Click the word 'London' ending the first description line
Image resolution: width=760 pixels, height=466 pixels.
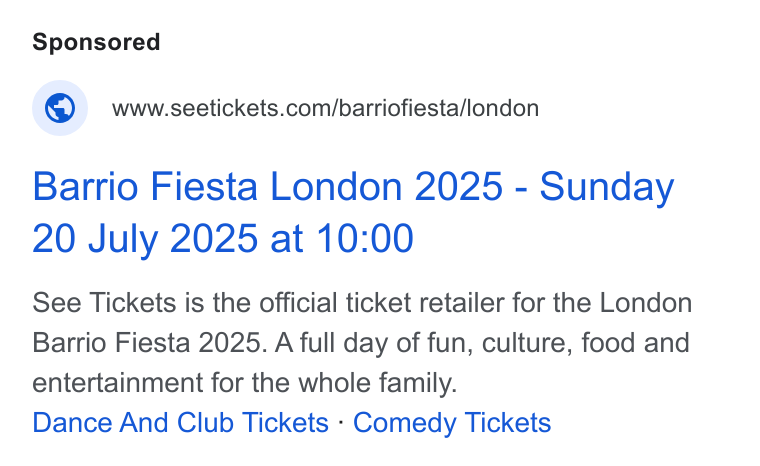[x=646, y=303]
